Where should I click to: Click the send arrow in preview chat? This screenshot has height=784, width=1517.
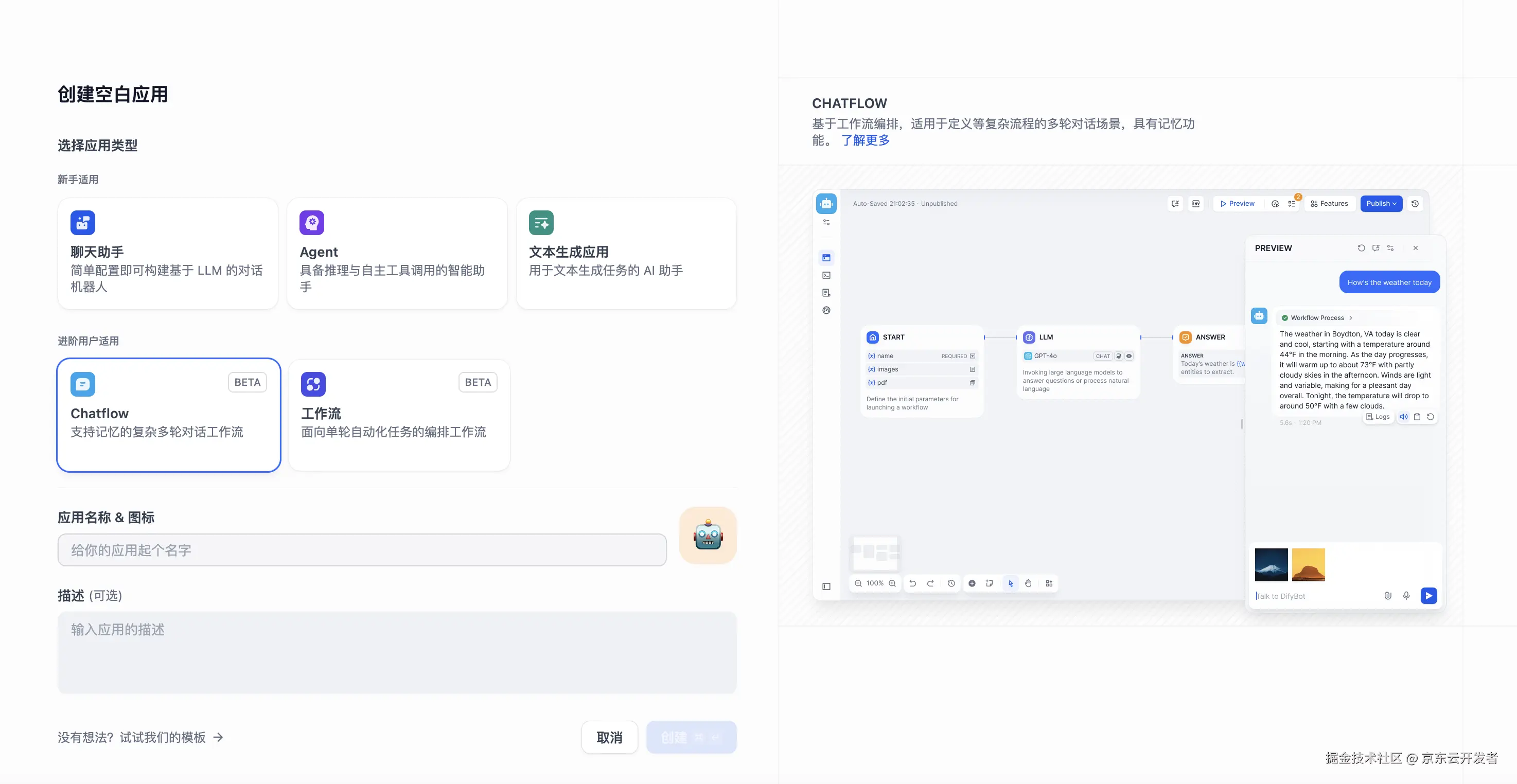coord(1428,596)
